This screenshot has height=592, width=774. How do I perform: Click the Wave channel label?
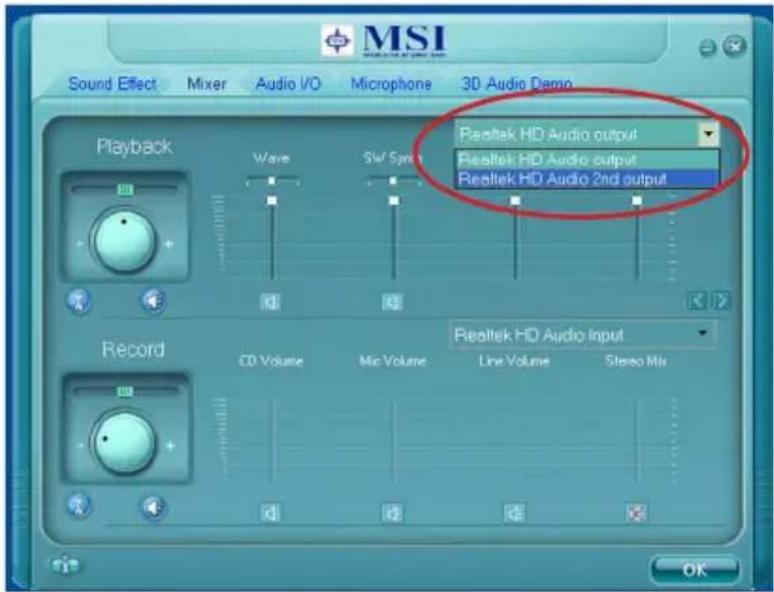271,158
